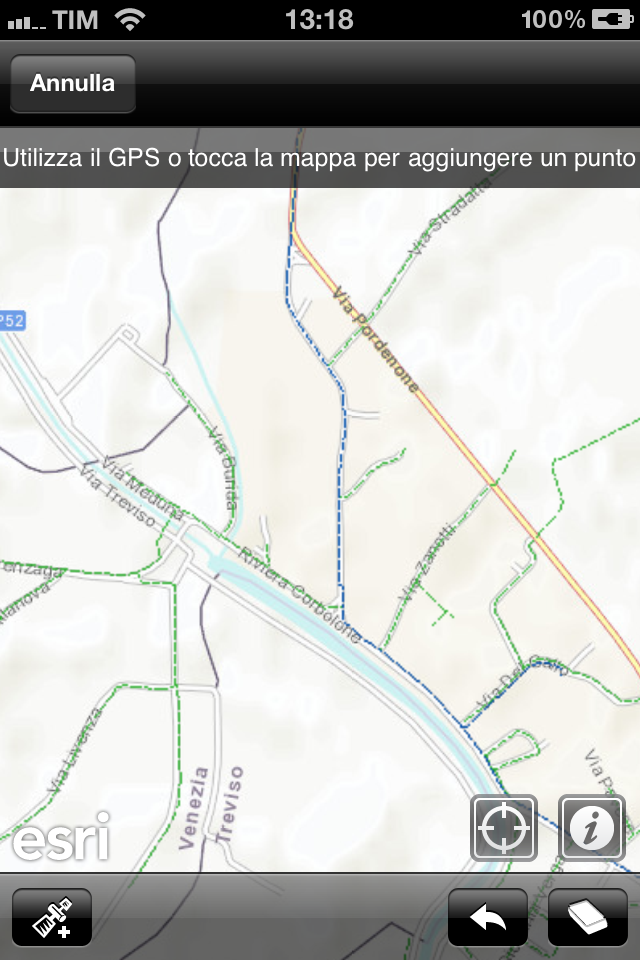Open the info 'i' button
The width and height of the screenshot is (640, 960).
click(x=592, y=828)
